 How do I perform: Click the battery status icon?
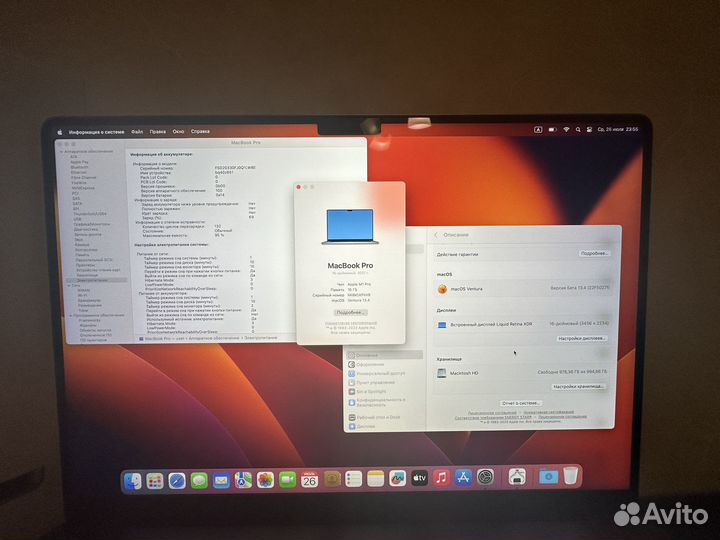click(552, 130)
